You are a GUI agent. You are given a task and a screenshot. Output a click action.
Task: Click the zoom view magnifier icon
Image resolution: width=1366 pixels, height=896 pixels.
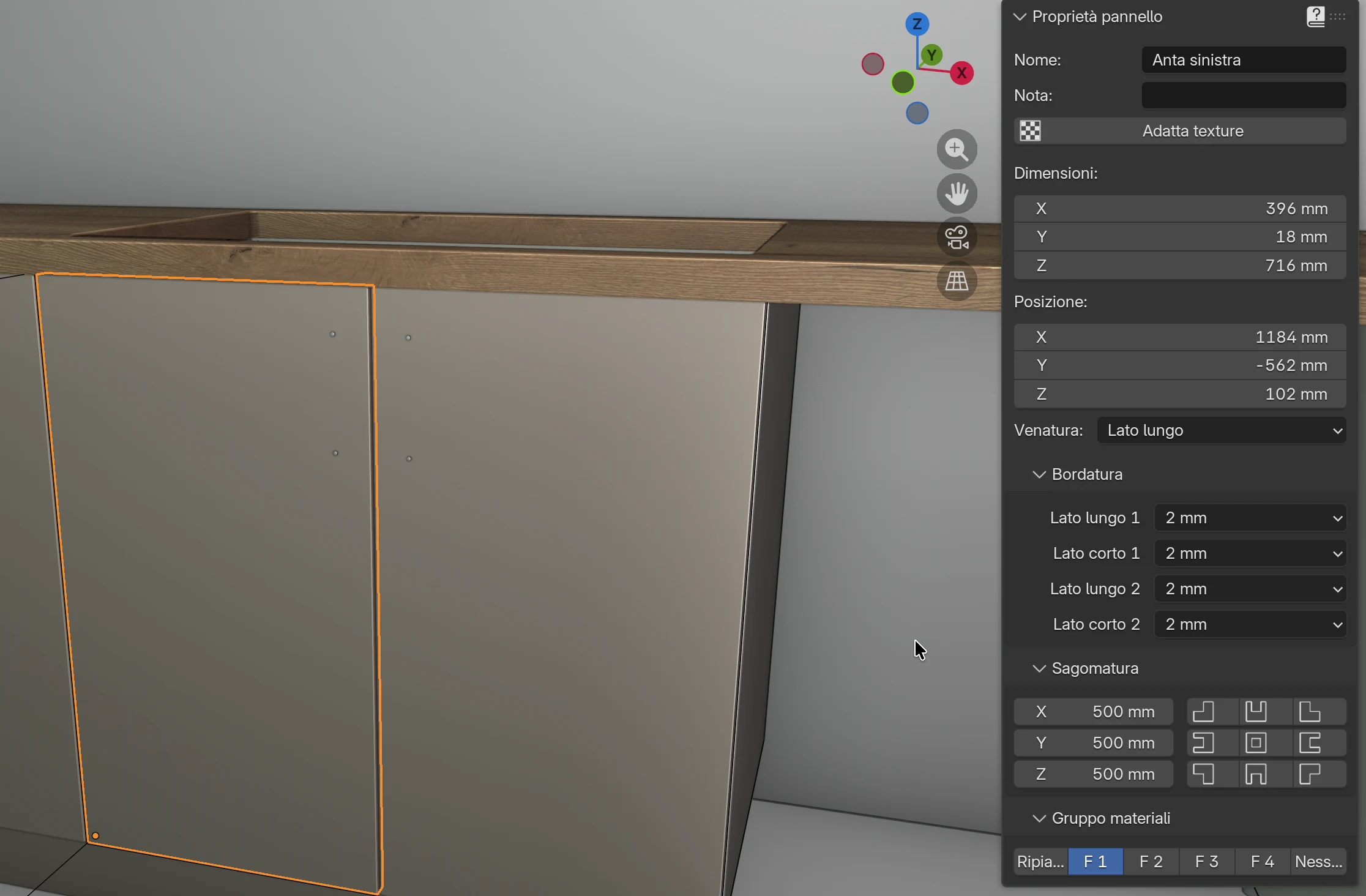(x=957, y=149)
